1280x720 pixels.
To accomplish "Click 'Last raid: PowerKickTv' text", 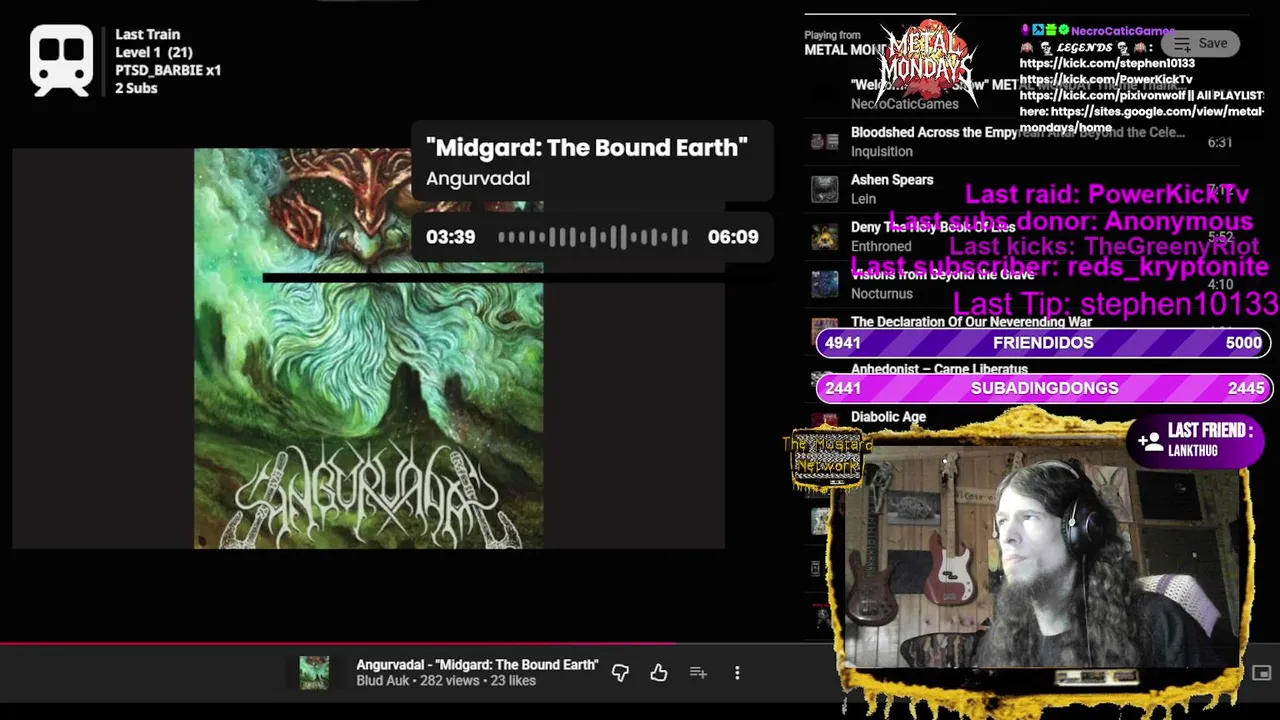I will 1107,194.
